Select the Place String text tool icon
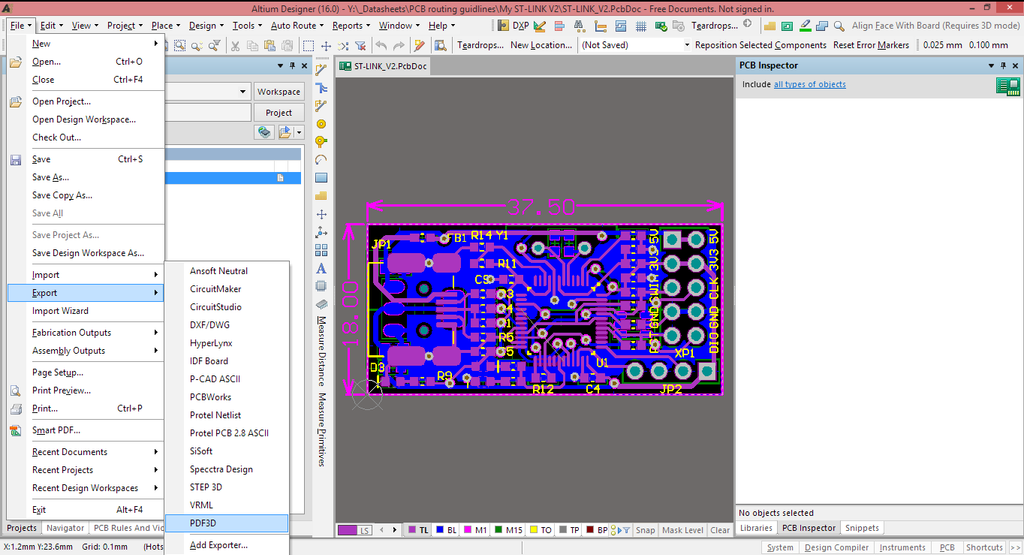This screenshot has height=555, width=1024. [321, 268]
